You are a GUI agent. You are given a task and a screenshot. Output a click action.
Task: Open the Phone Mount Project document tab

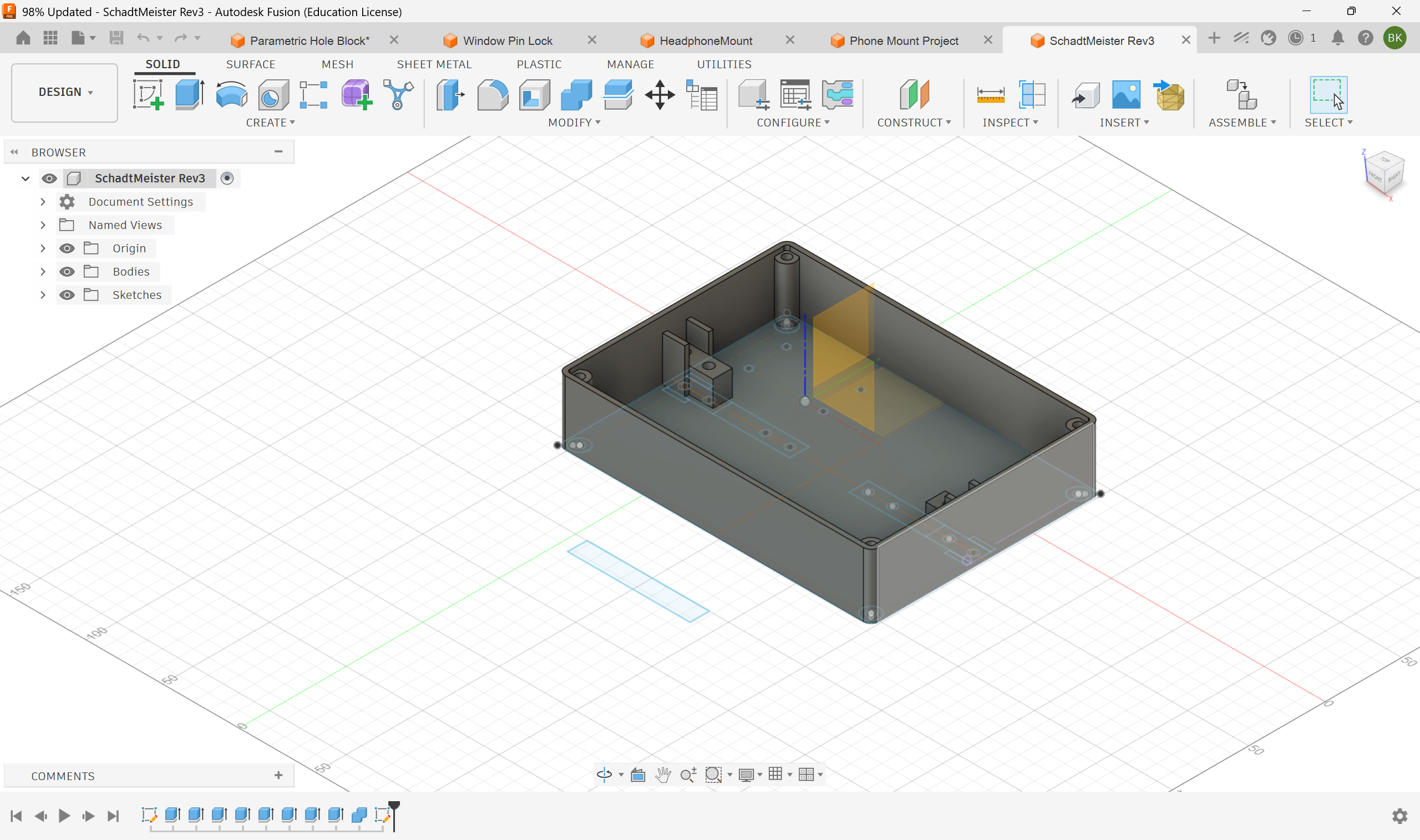pos(904,41)
